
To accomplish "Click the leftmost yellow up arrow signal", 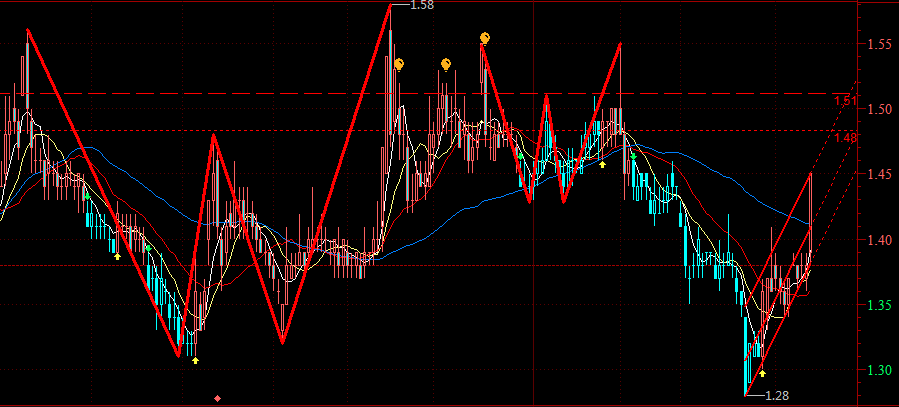I will click(118, 256).
